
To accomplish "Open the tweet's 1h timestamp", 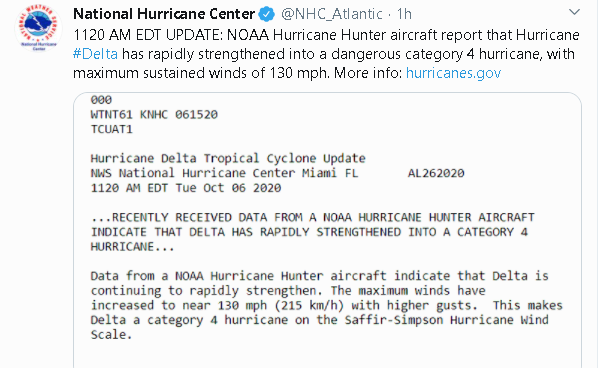I will coord(404,14).
